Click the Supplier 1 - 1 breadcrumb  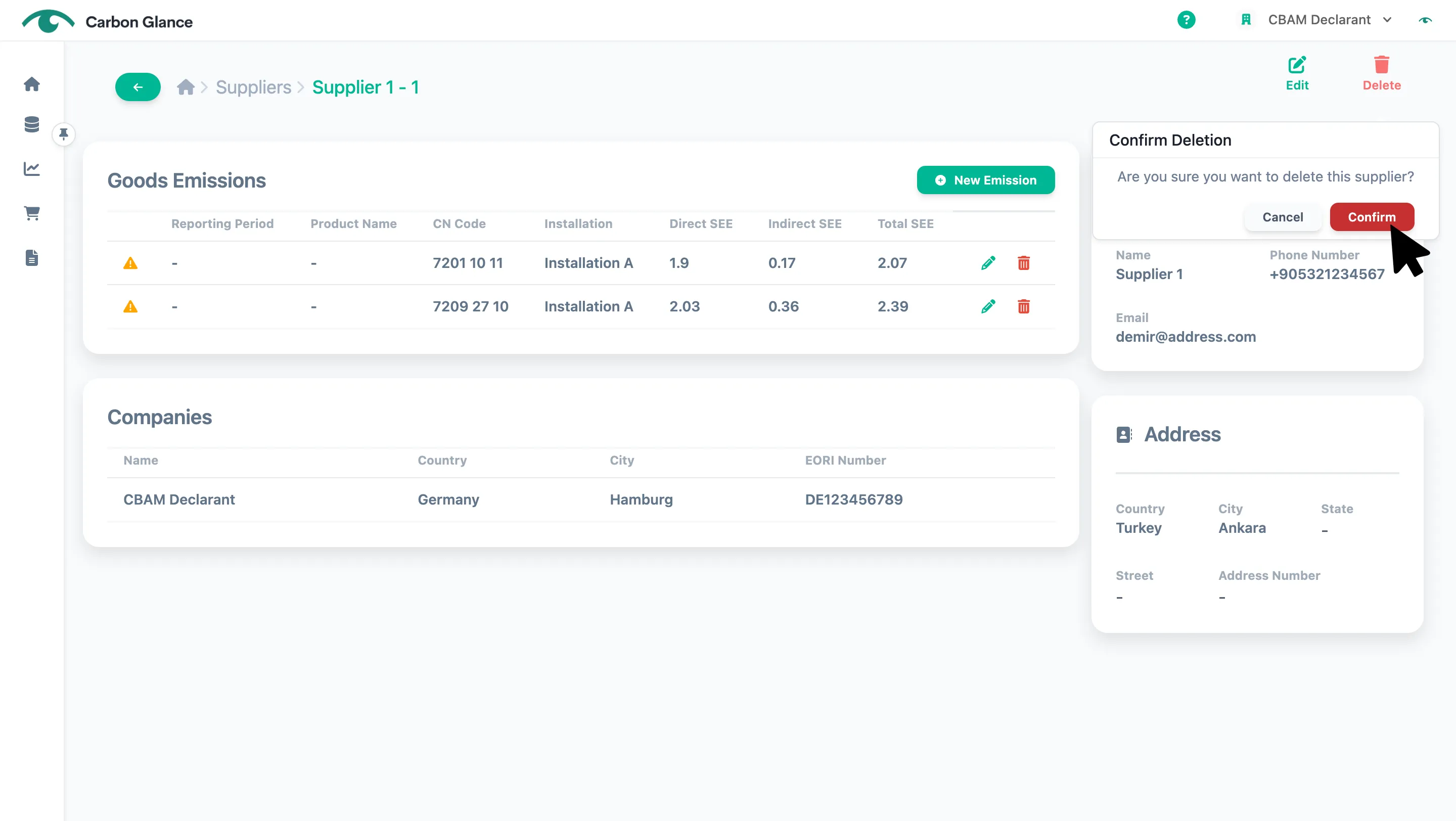pos(366,87)
